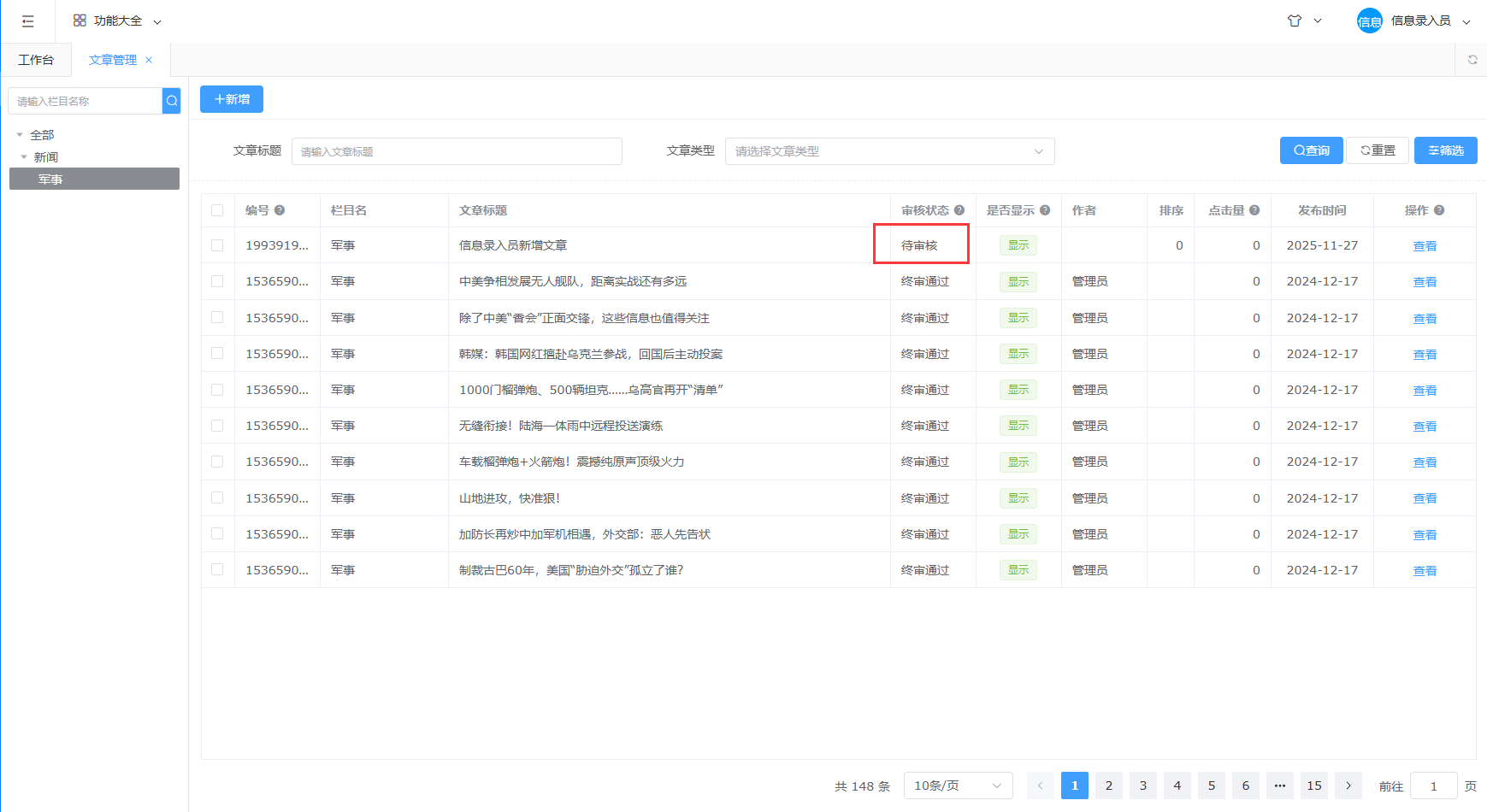Click the 文章标题 input field

(457, 151)
